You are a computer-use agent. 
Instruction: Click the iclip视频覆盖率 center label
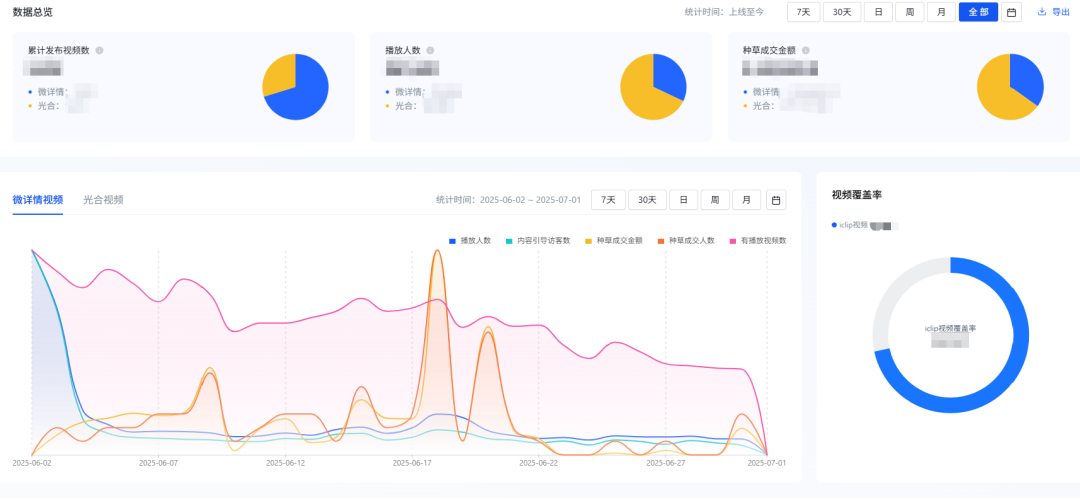(x=951, y=328)
